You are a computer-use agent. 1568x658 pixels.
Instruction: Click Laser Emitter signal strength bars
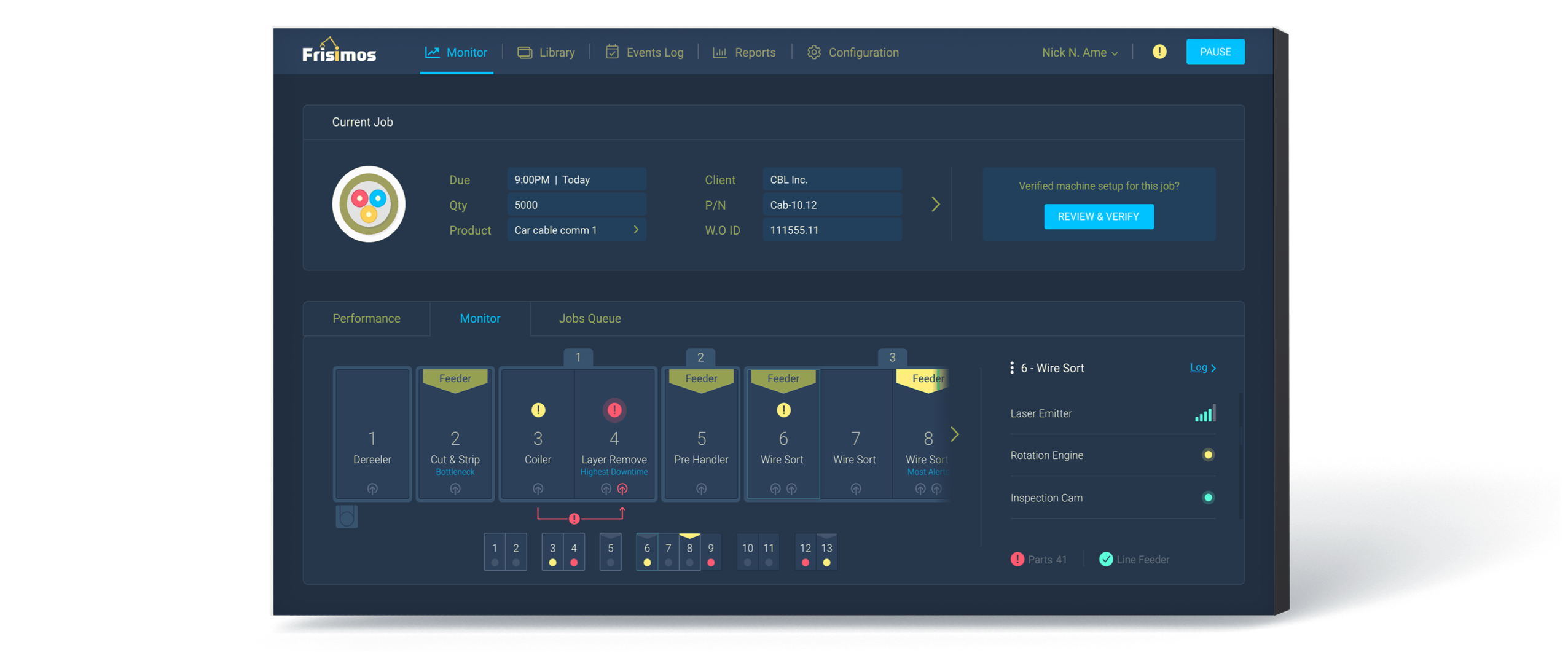(1205, 413)
